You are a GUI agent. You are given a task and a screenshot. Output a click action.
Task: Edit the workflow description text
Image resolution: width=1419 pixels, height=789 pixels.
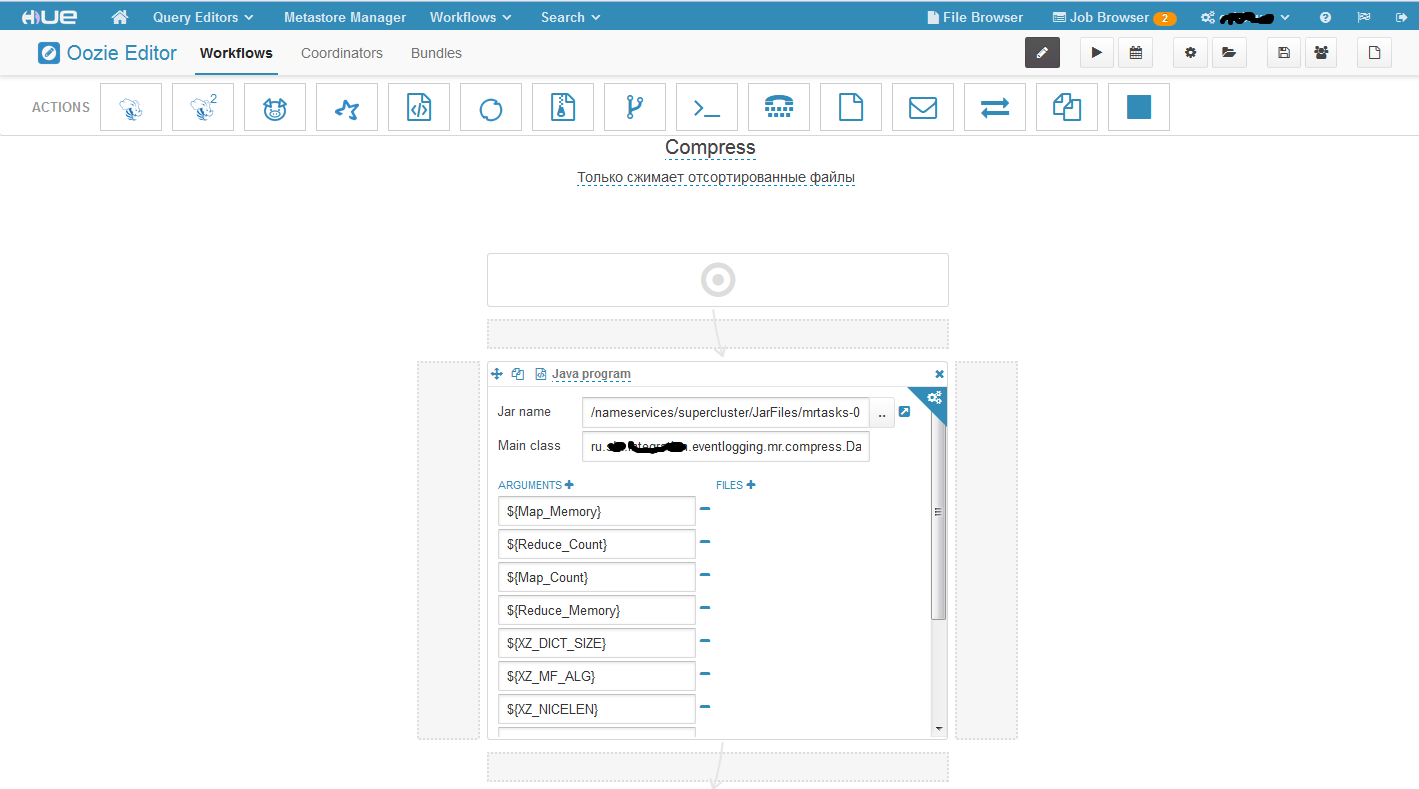coord(716,178)
